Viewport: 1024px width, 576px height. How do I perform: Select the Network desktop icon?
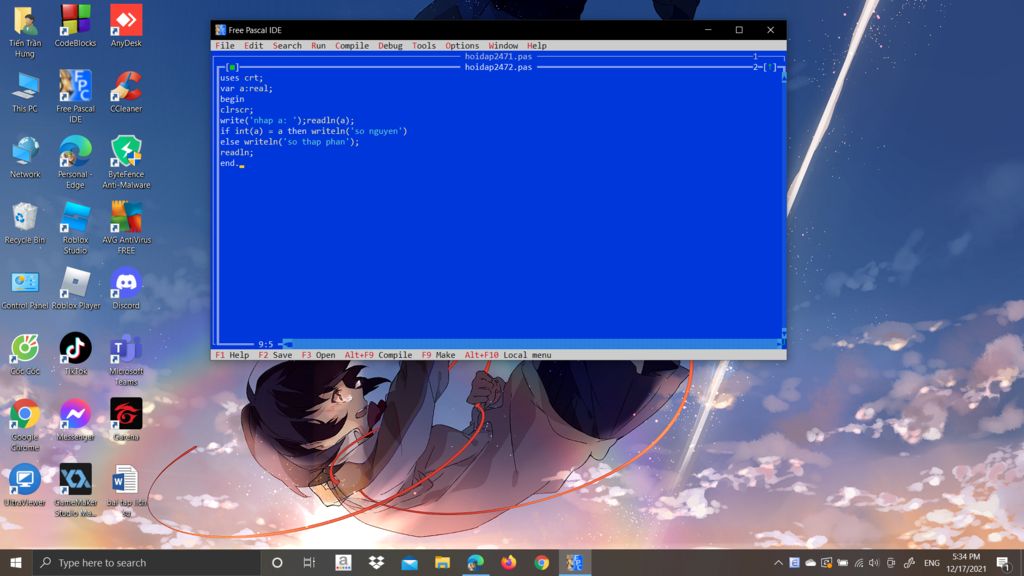tap(25, 157)
